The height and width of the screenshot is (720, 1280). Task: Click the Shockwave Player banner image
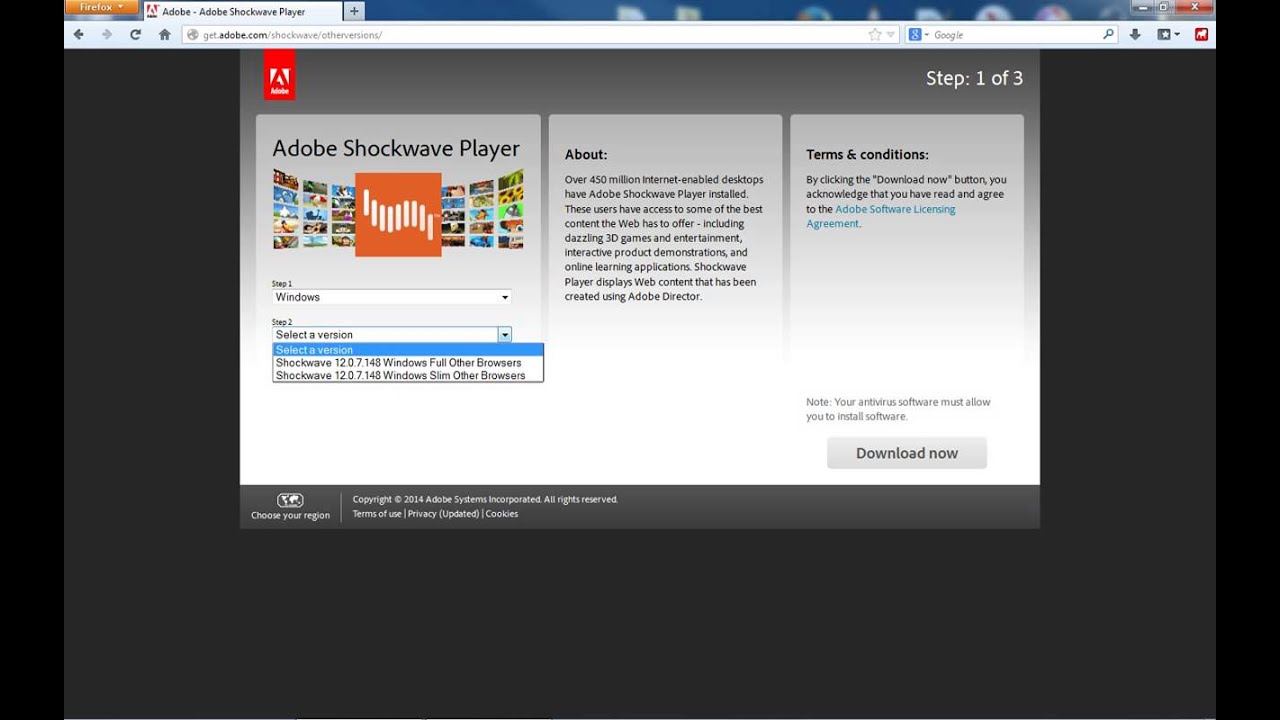click(x=398, y=213)
